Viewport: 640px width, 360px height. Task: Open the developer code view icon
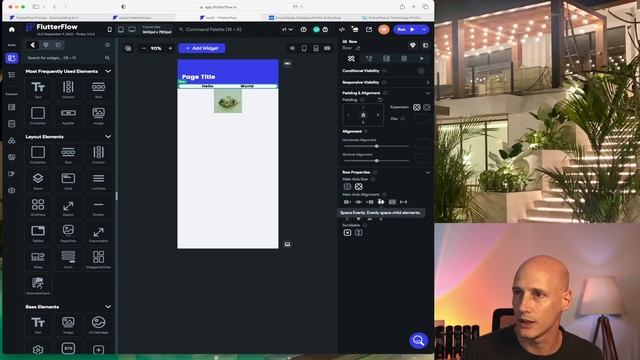click(x=342, y=29)
